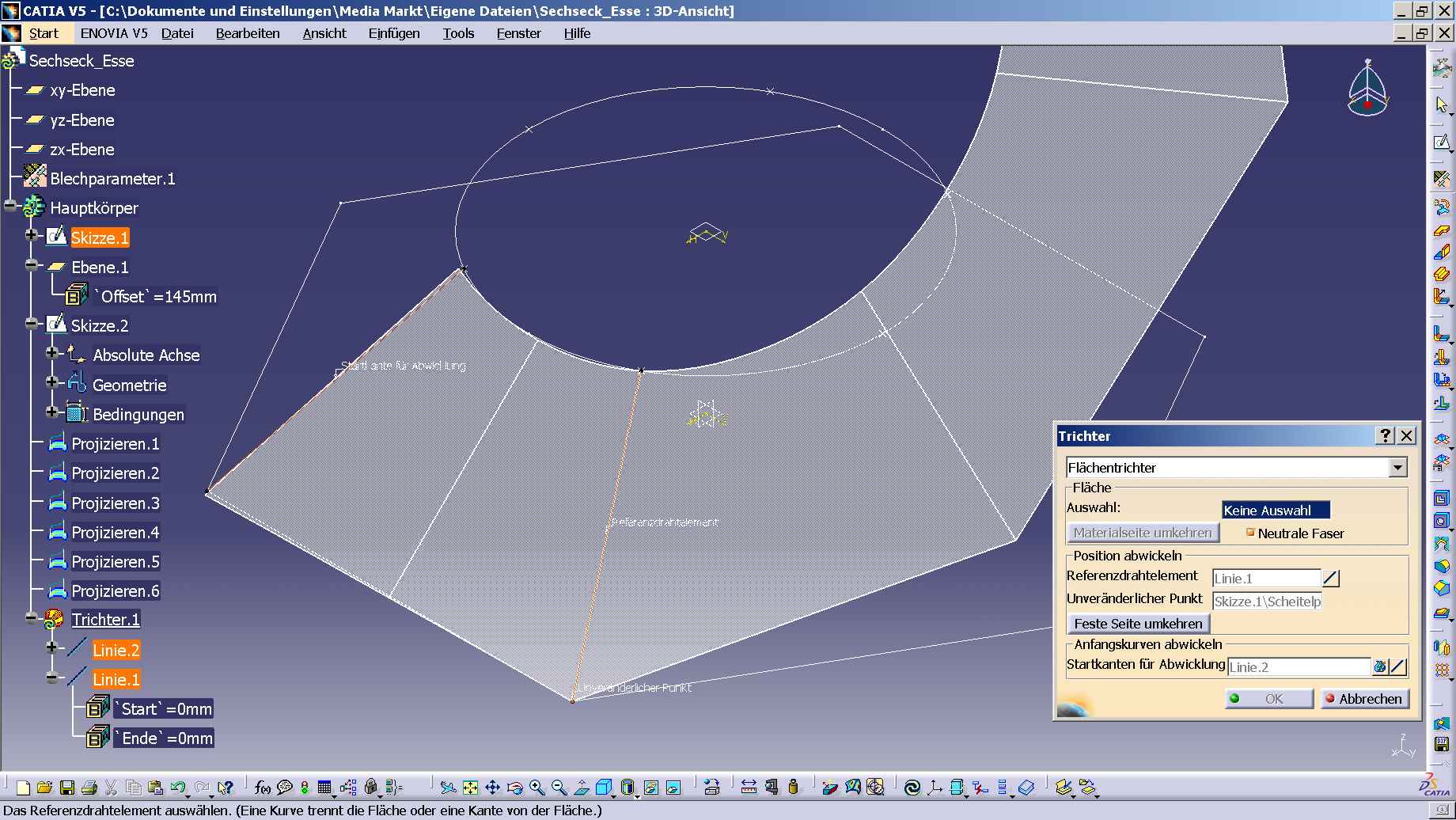Image resolution: width=1456 pixels, height=820 pixels.
Task: Click the Trichter dialog help question button
Action: [1385, 436]
